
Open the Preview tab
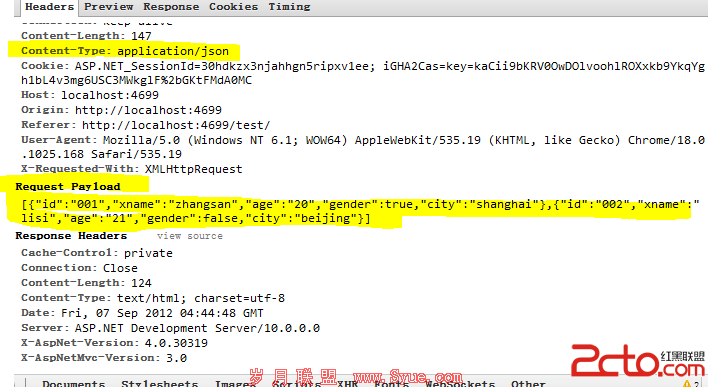108,7
